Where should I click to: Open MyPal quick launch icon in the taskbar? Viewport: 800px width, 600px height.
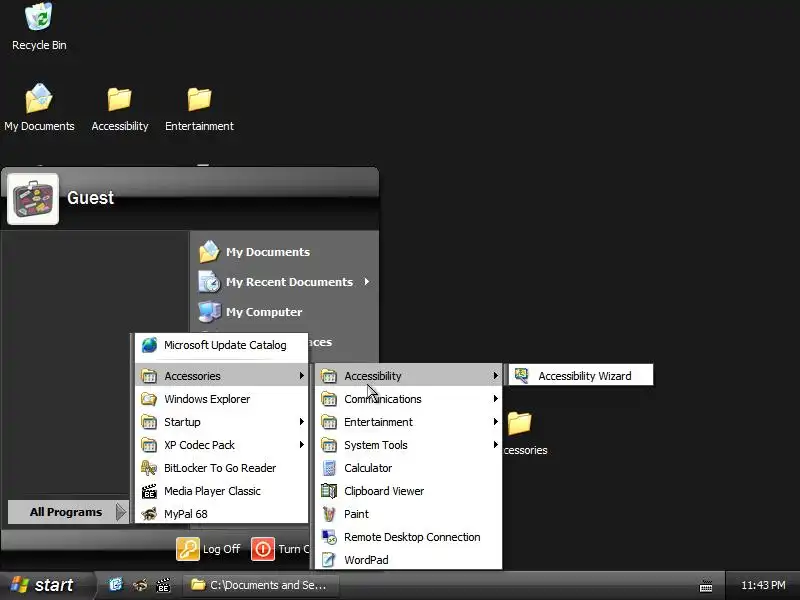click(x=140, y=585)
